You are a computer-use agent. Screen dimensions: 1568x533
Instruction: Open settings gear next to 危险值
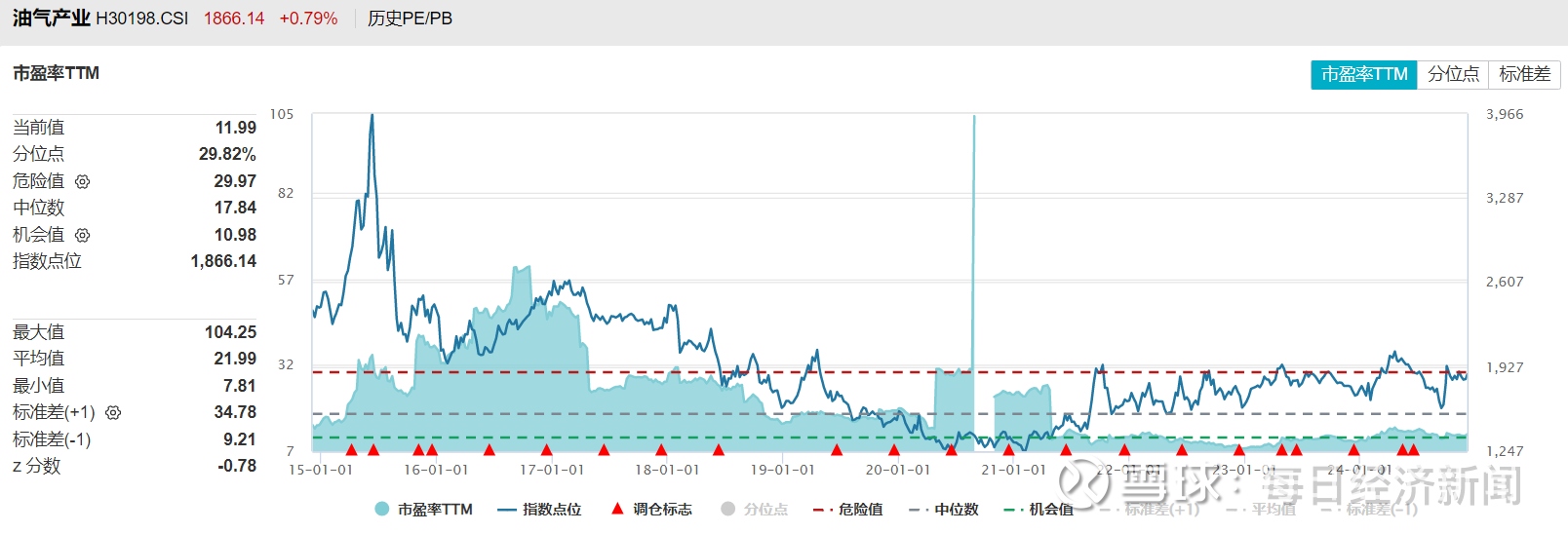click(83, 181)
